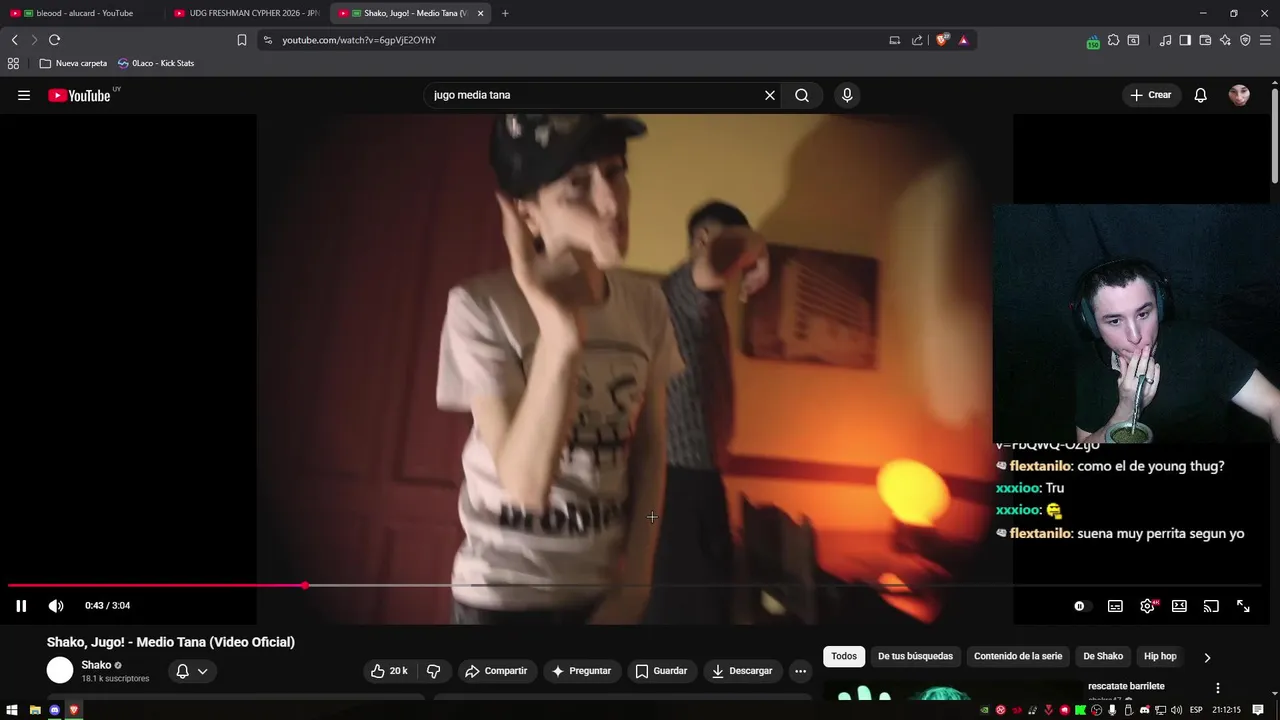Image resolution: width=1280 pixels, height=720 pixels.
Task: Open Leo AI sparkle icon
Action: (1225, 40)
